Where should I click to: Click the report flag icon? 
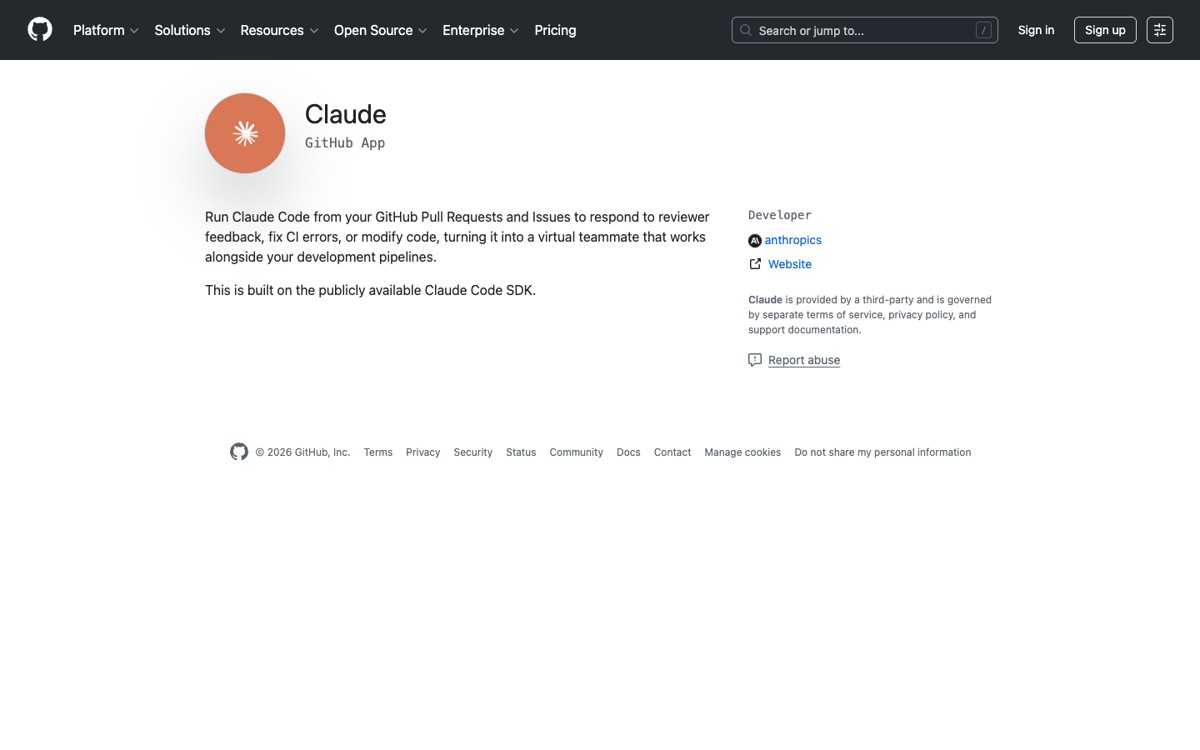click(x=755, y=360)
